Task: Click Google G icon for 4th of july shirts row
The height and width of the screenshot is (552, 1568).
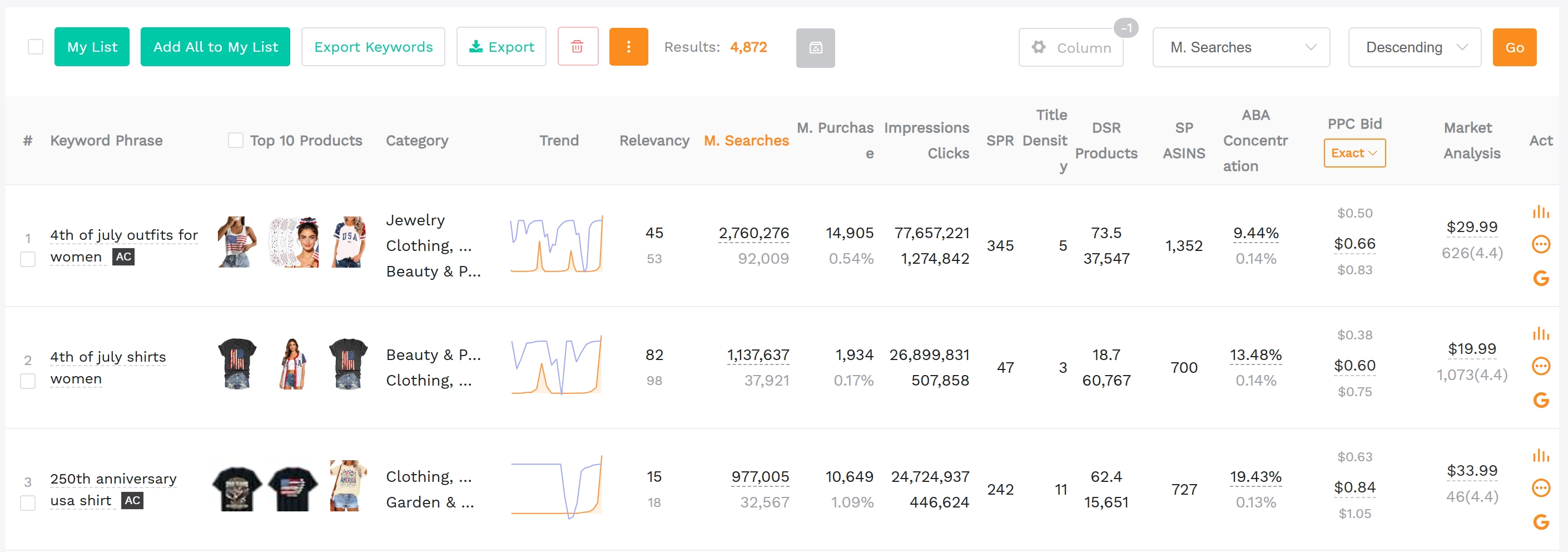Action: tap(1541, 400)
